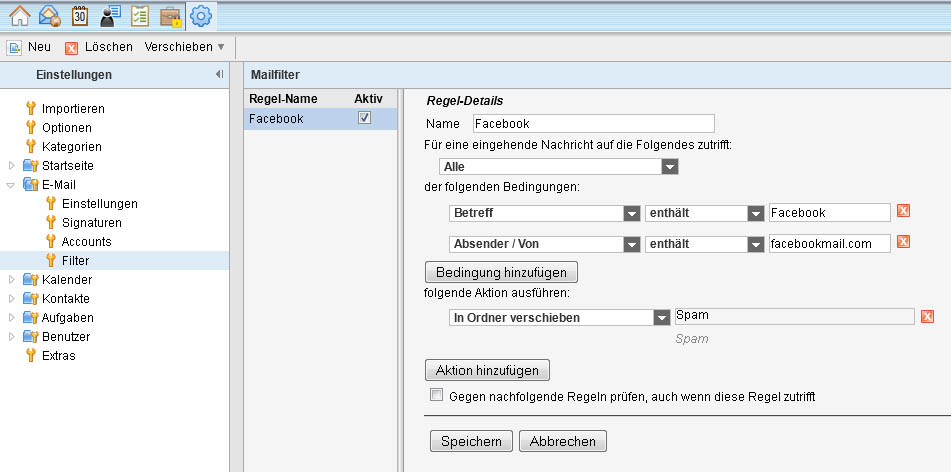Open the tasks checklist icon
Viewport: 951px width, 472px height.
pyautogui.click(x=140, y=16)
